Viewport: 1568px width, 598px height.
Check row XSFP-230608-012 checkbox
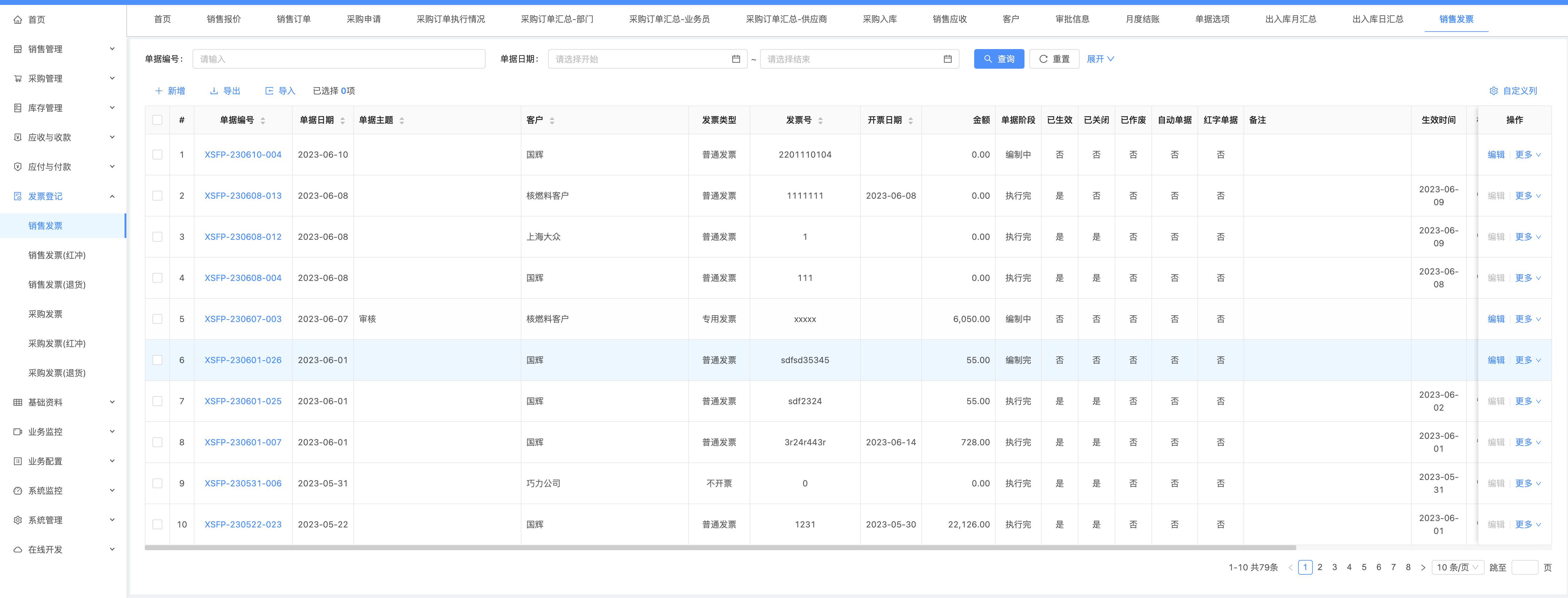click(158, 237)
